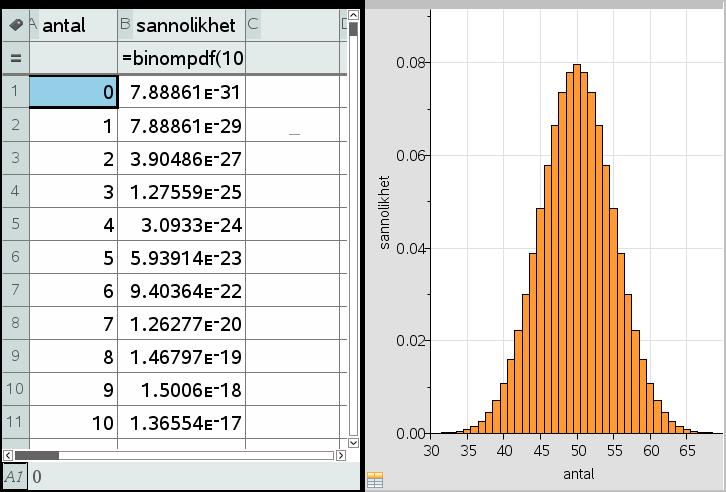This screenshot has height=492, width=726.
Task: Click the column name tag icon
Action: click(x=15, y=25)
